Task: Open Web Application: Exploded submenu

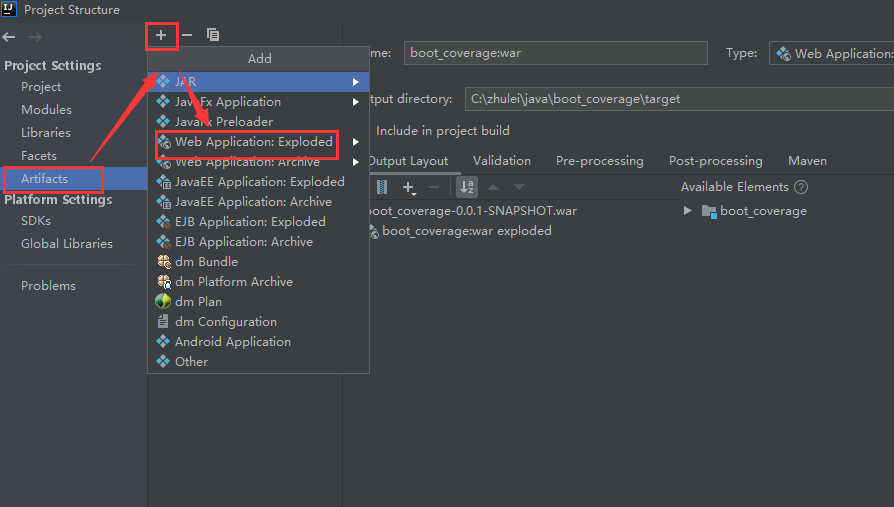Action: click(253, 142)
